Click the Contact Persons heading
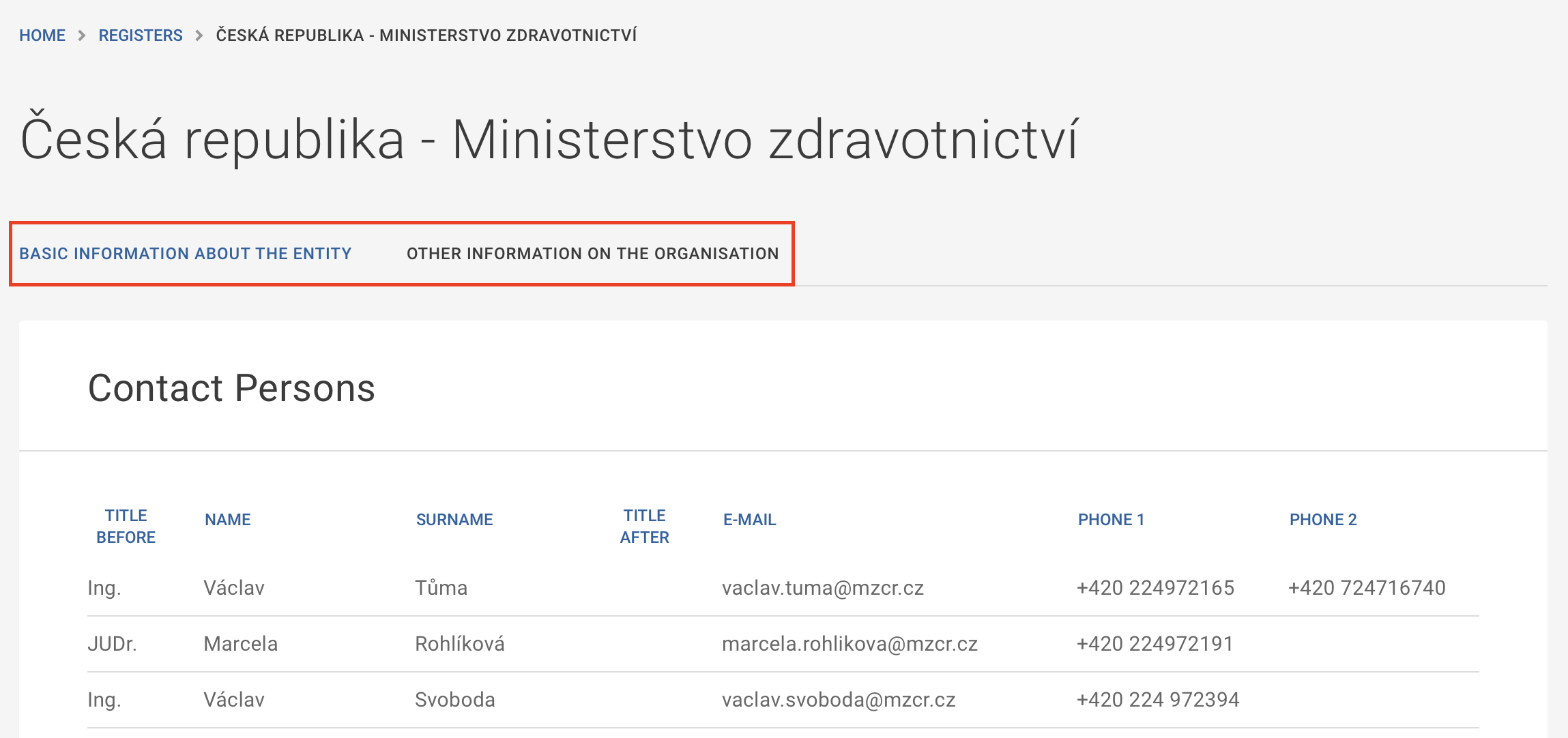Viewport: 1568px width, 738px height. pyautogui.click(x=232, y=388)
